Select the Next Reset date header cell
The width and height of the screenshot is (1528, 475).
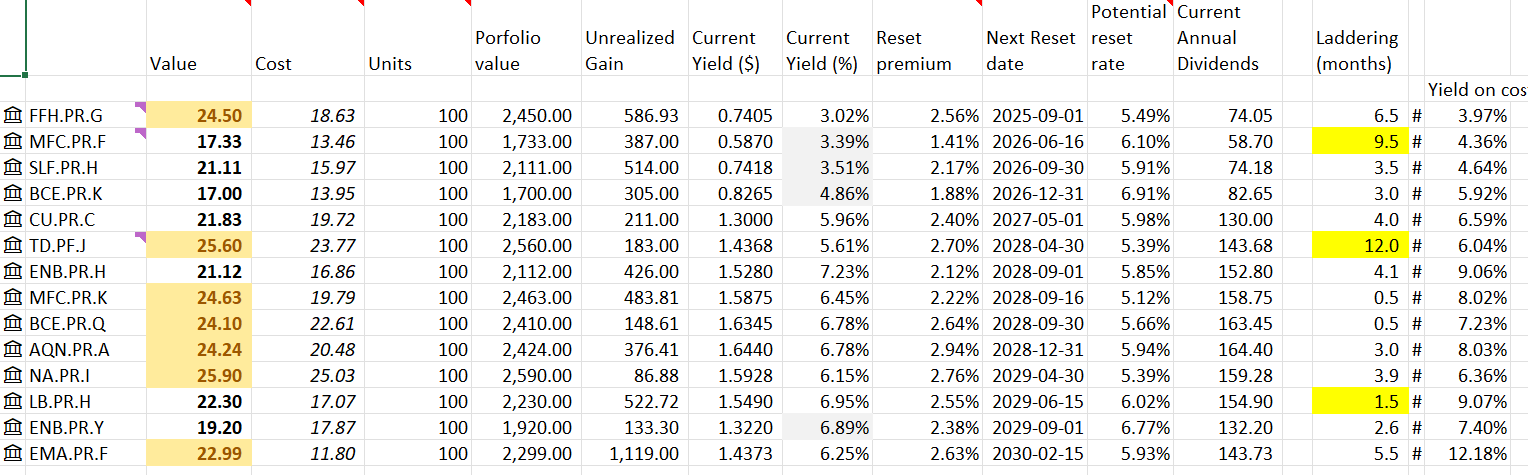coord(1035,38)
